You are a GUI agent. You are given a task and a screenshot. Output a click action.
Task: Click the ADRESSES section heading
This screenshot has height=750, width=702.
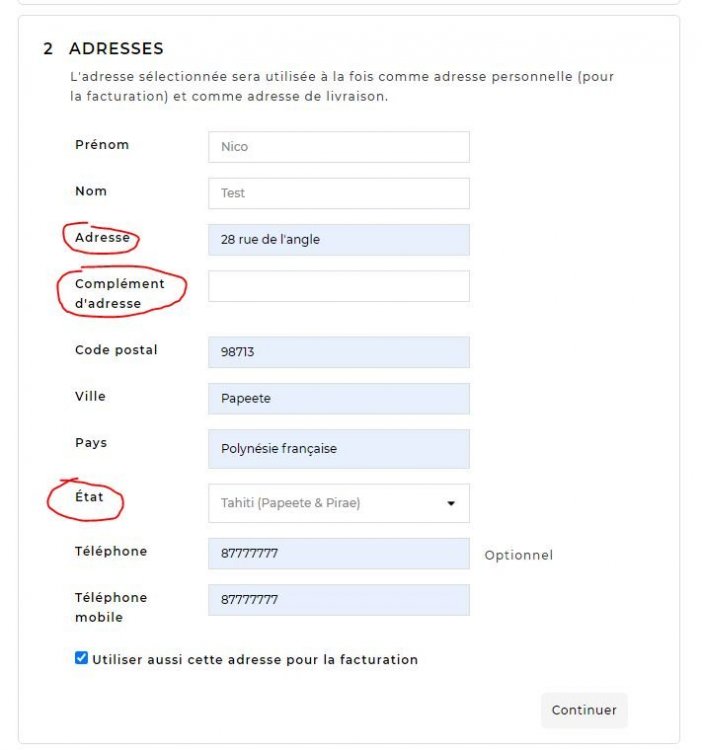116,48
